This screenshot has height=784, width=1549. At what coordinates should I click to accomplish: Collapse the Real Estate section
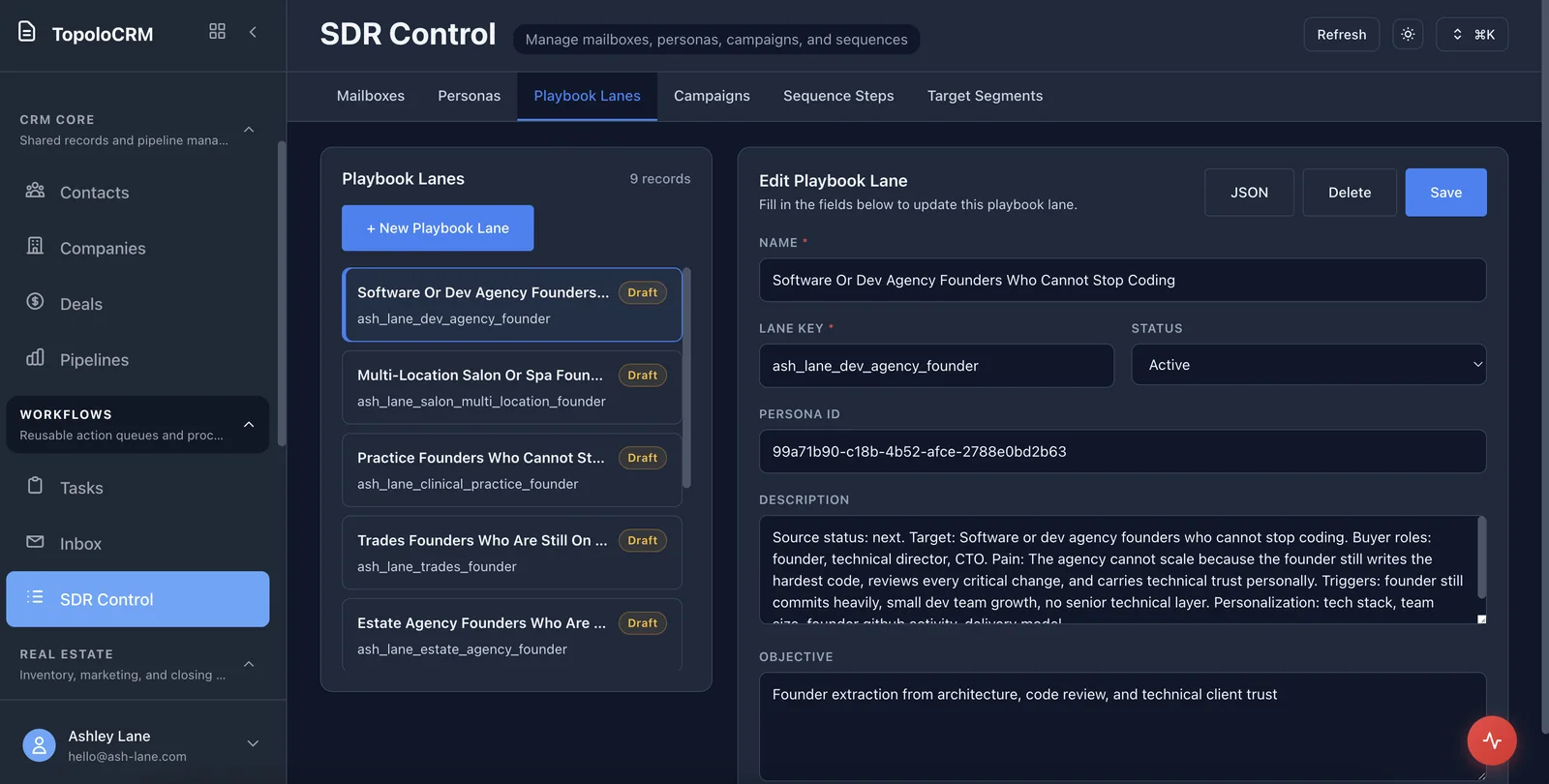click(x=249, y=664)
